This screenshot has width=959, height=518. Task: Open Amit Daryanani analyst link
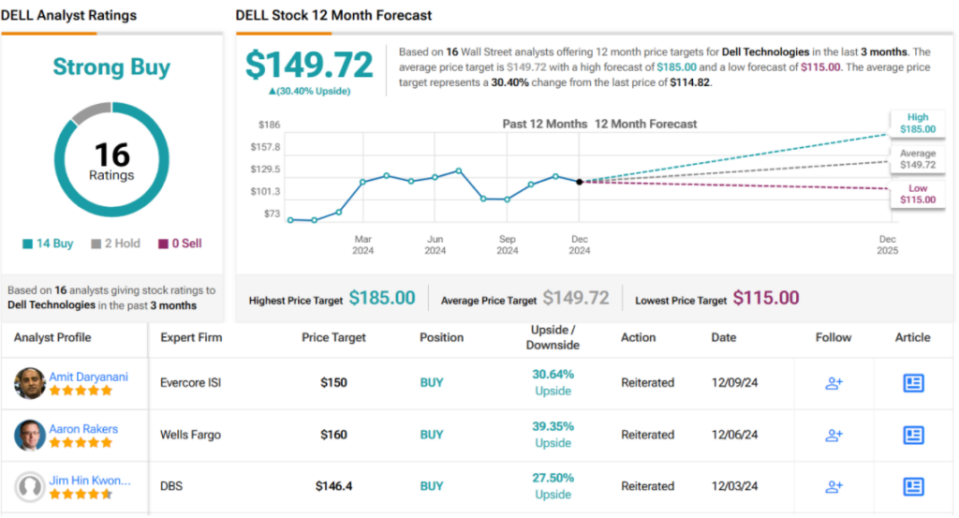pos(89,377)
